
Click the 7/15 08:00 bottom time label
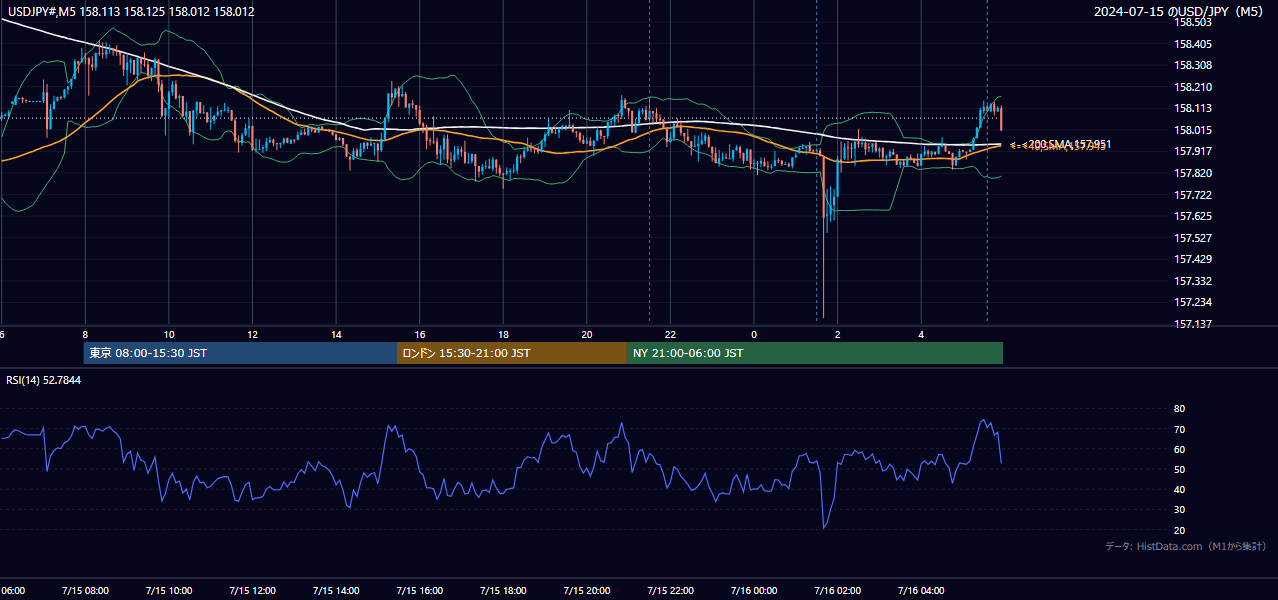click(85, 591)
